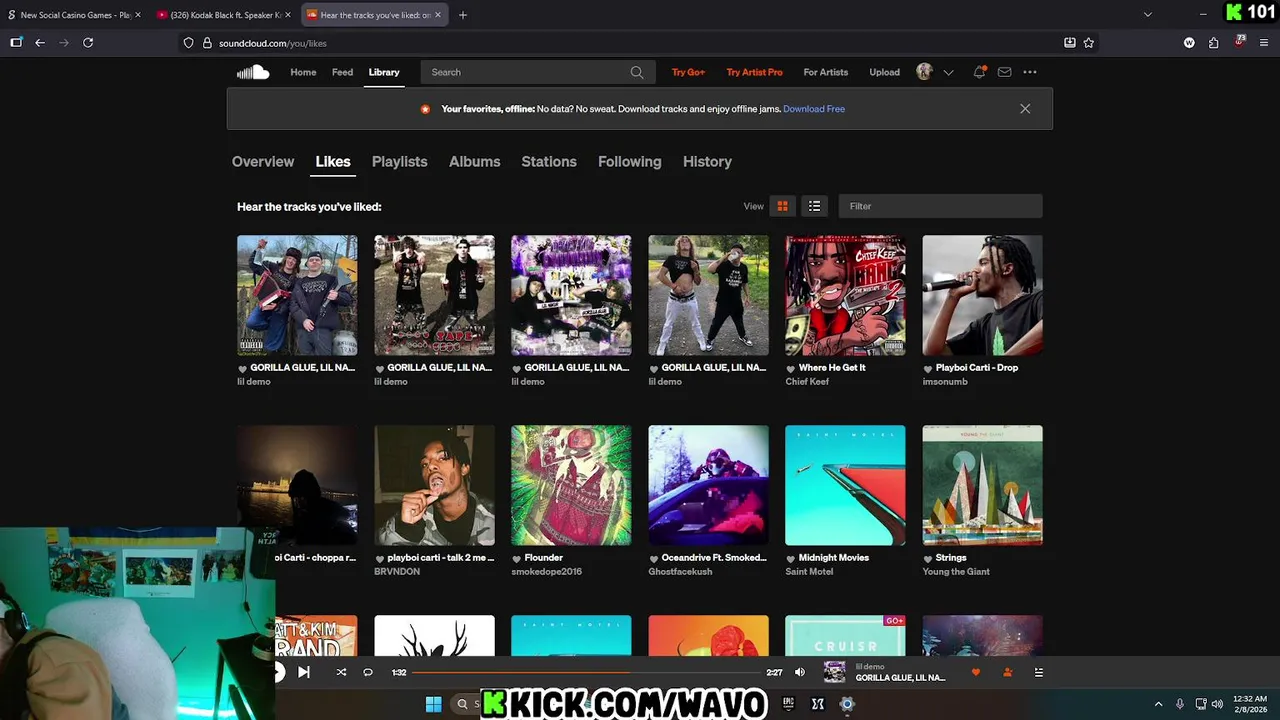Viewport: 1280px width, 720px height.
Task: Open the Windows Start menu
Action: 433,704
